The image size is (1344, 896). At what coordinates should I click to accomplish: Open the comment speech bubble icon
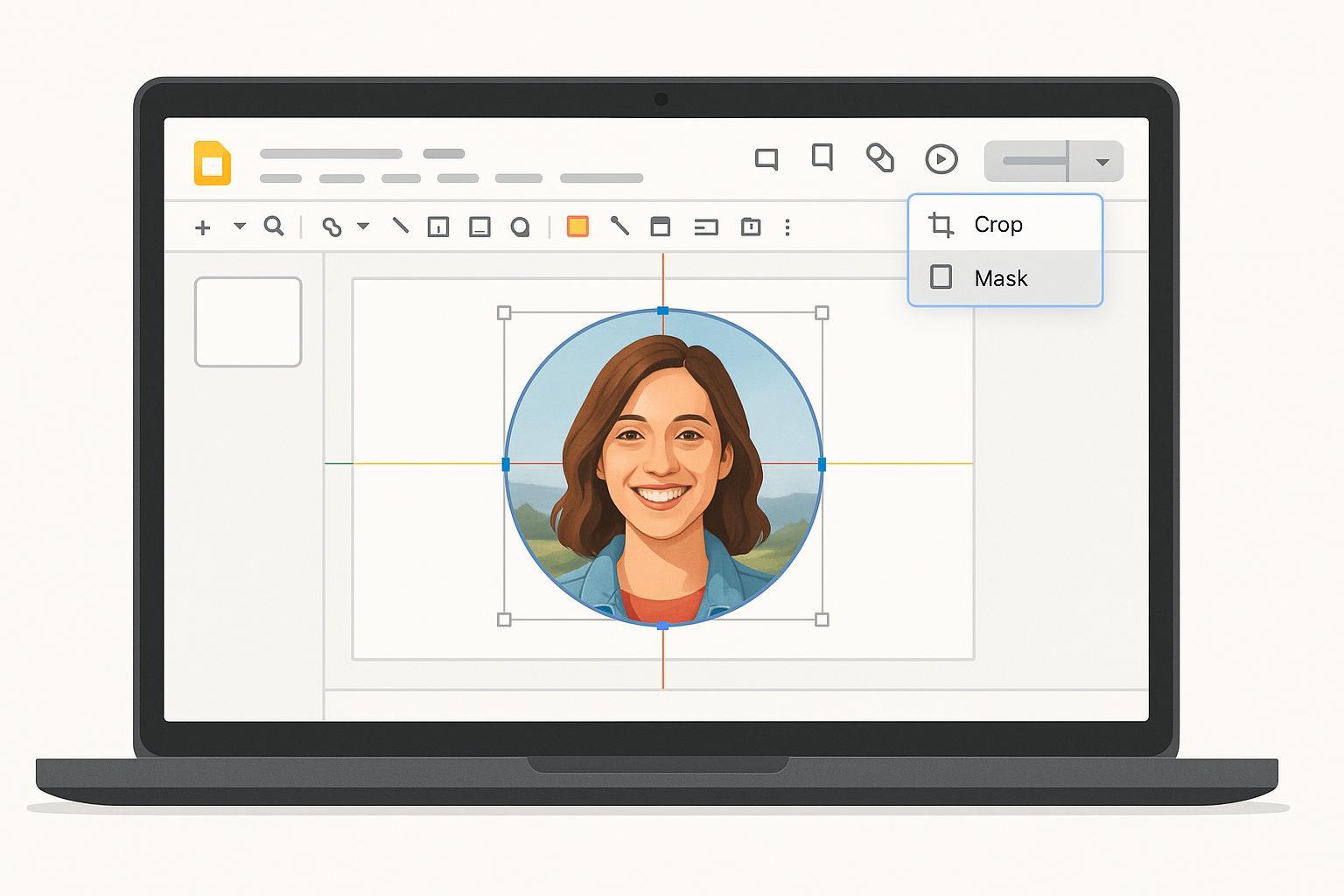pos(766,159)
